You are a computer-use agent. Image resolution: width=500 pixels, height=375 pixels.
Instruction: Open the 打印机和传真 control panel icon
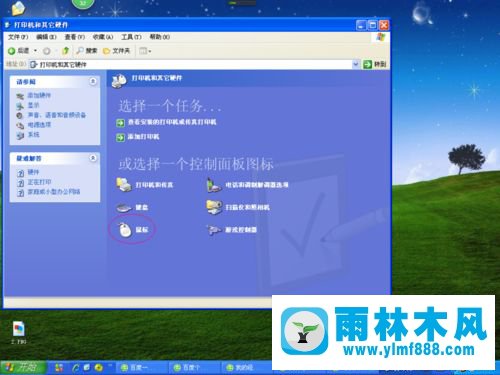point(145,184)
